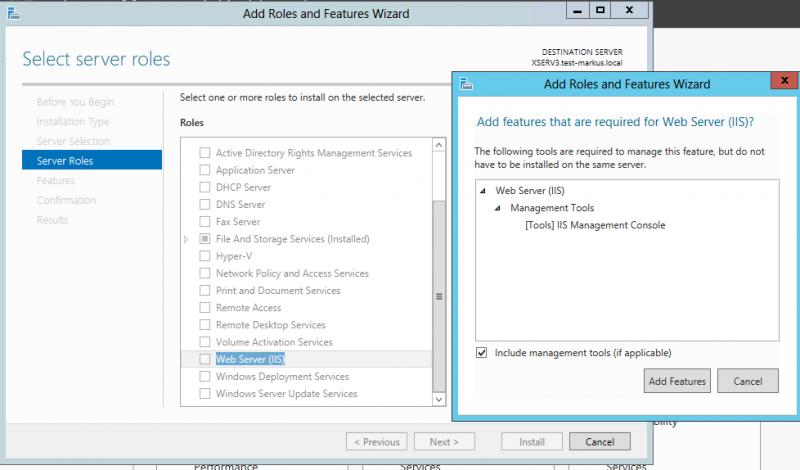Cancel the main Add Roles wizard
The height and width of the screenshot is (470, 800).
[599, 442]
